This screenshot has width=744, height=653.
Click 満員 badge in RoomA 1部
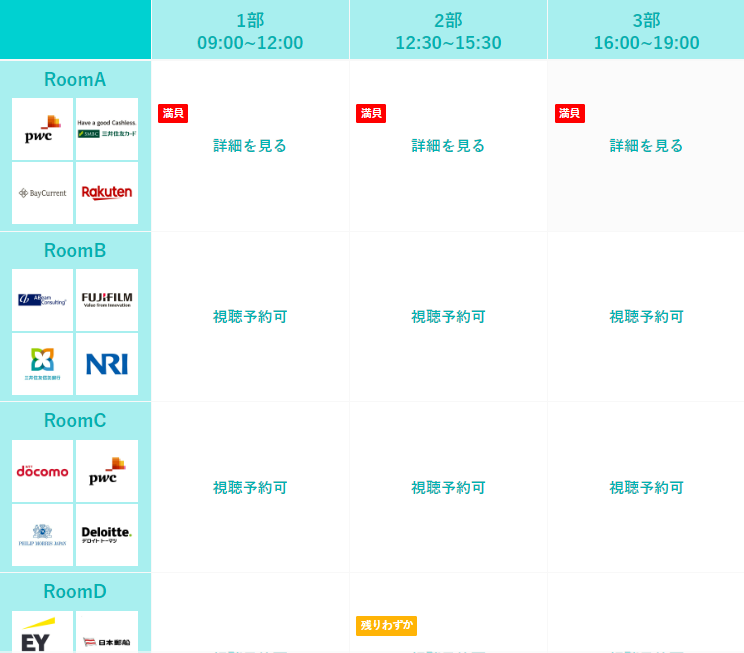pos(173,113)
